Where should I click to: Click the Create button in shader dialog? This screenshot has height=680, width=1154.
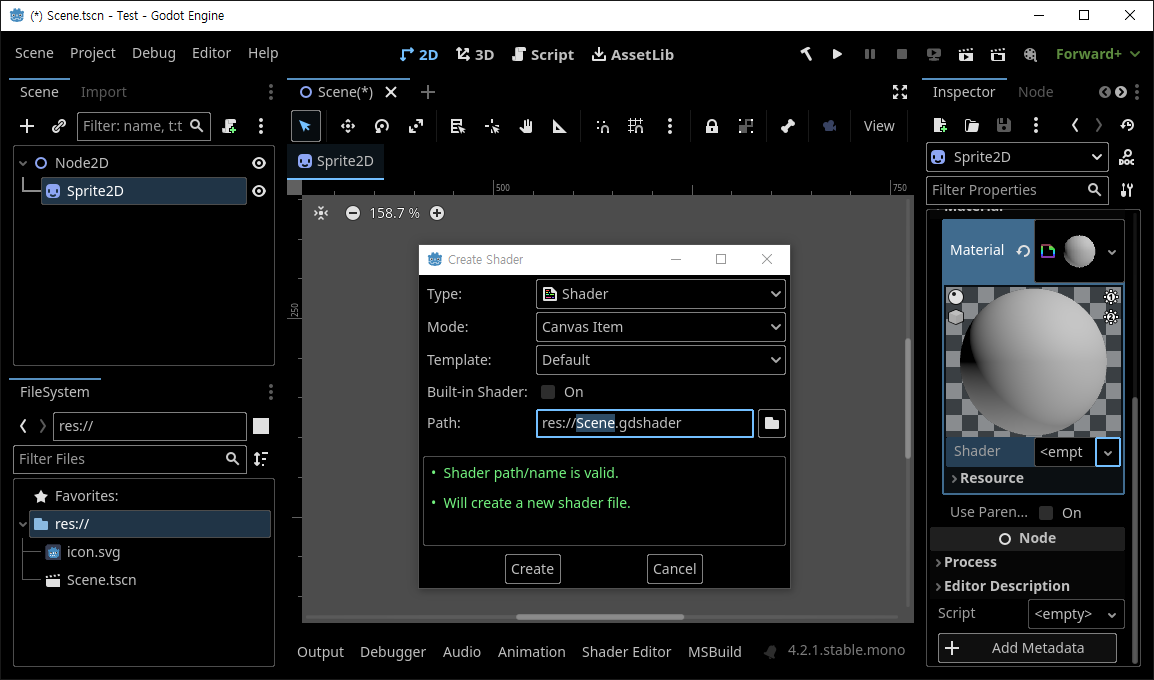tap(532, 569)
